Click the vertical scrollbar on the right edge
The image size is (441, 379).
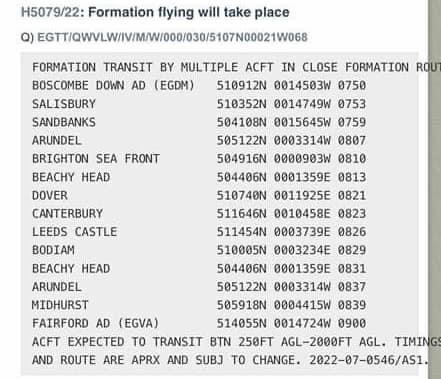435,189
